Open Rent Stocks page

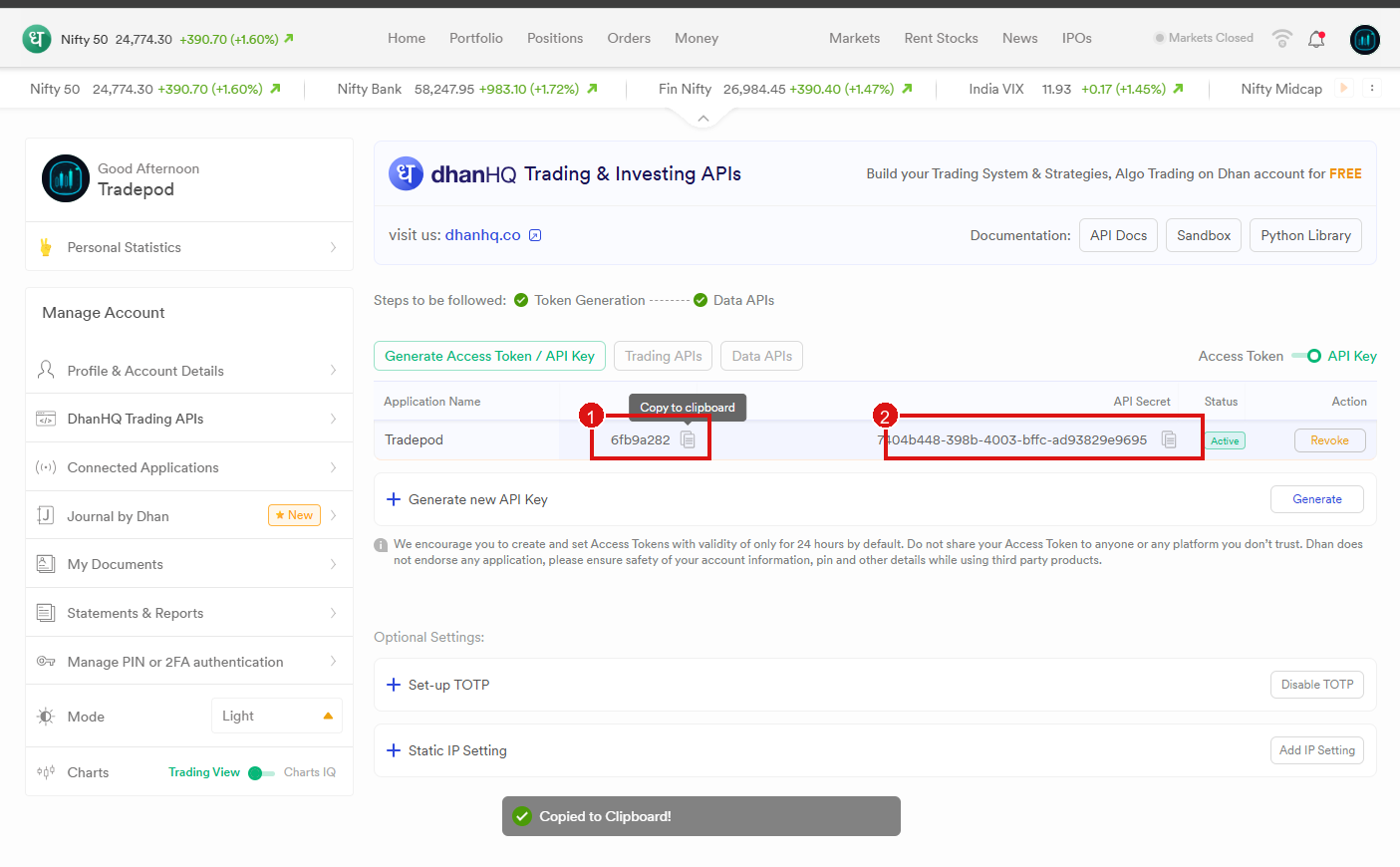[x=942, y=39]
